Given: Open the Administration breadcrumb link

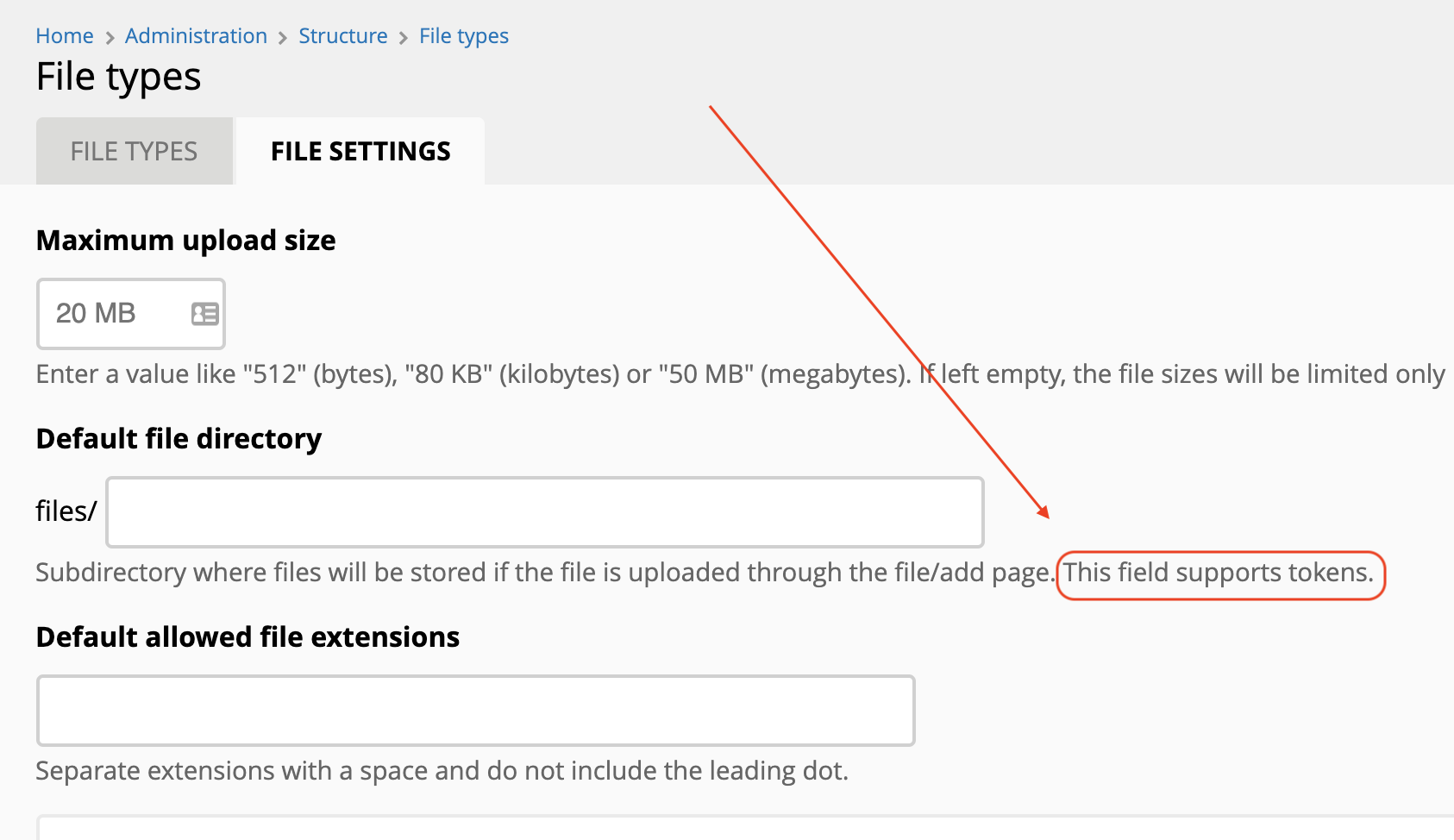Looking at the screenshot, I should pyautogui.click(x=196, y=35).
